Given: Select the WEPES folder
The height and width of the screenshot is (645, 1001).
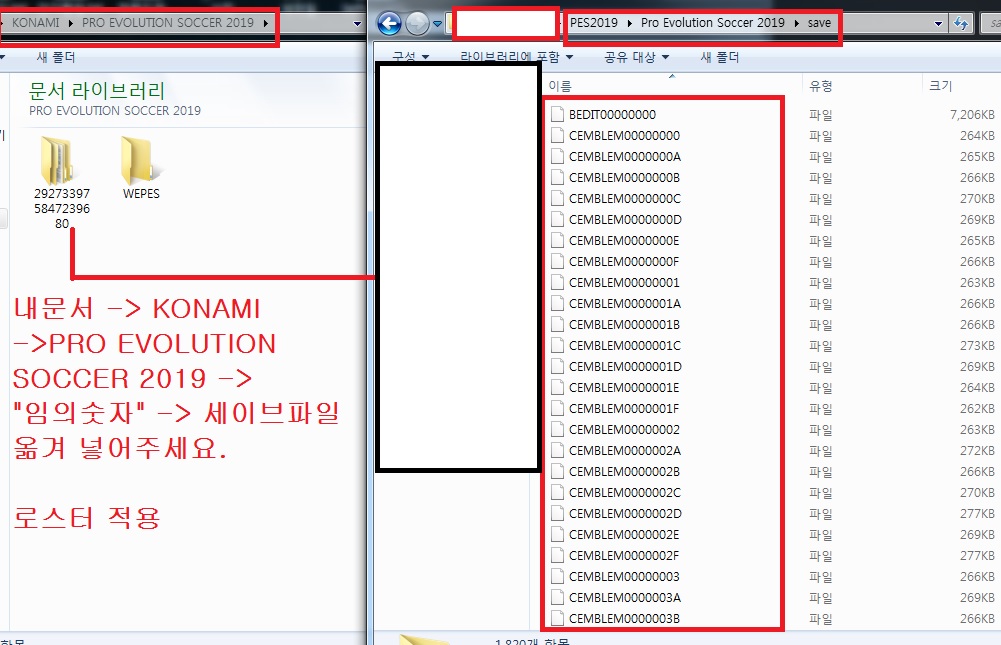Looking at the screenshot, I should tap(141, 168).
